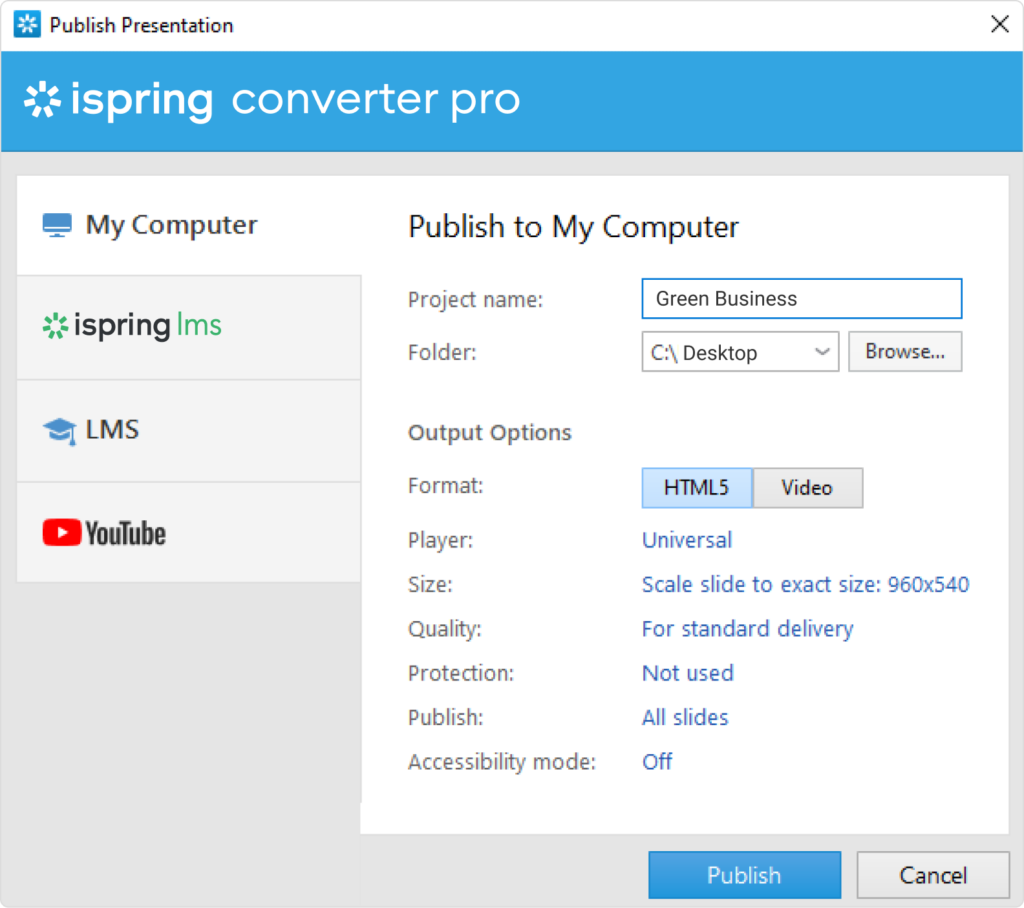The width and height of the screenshot is (1024, 908).
Task: Switch to the YouTube tab
Action: click(189, 532)
